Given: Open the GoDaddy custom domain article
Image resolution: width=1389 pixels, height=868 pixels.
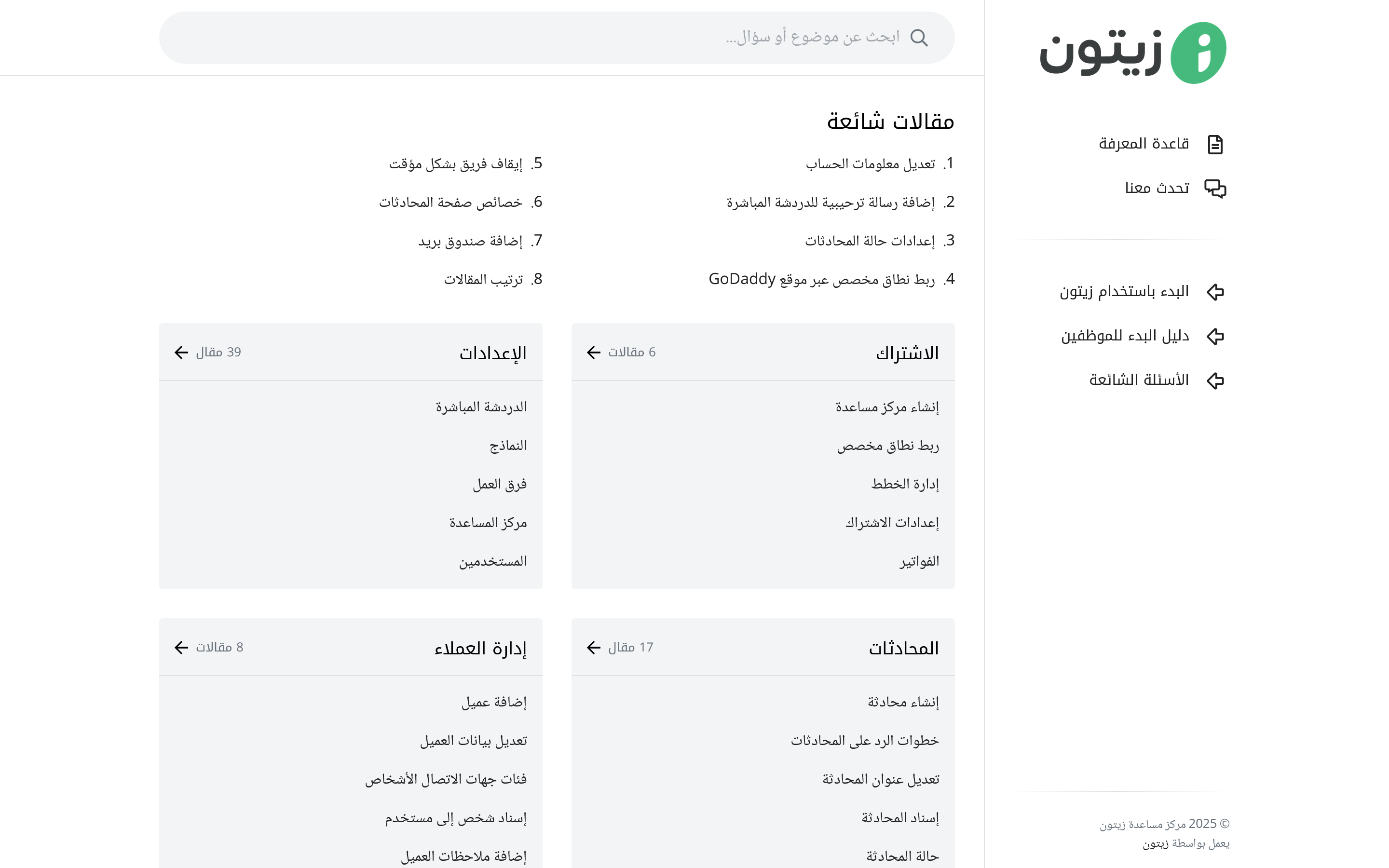Looking at the screenshot, I should 821,280.
